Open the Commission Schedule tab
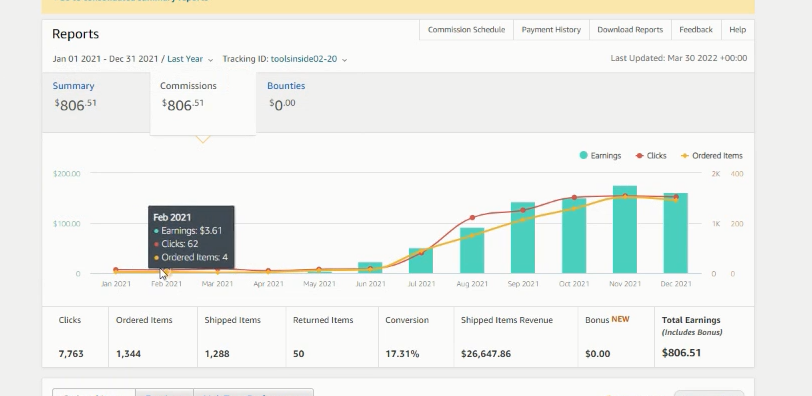 [x=466, y=30]
